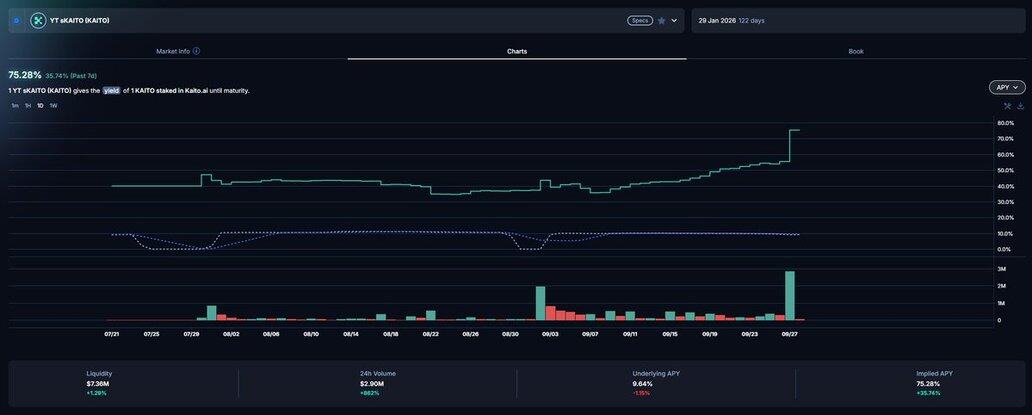Screen dimensions: 1032x415
Task: Click the highlighted yield term
Action: pos(111,91)
